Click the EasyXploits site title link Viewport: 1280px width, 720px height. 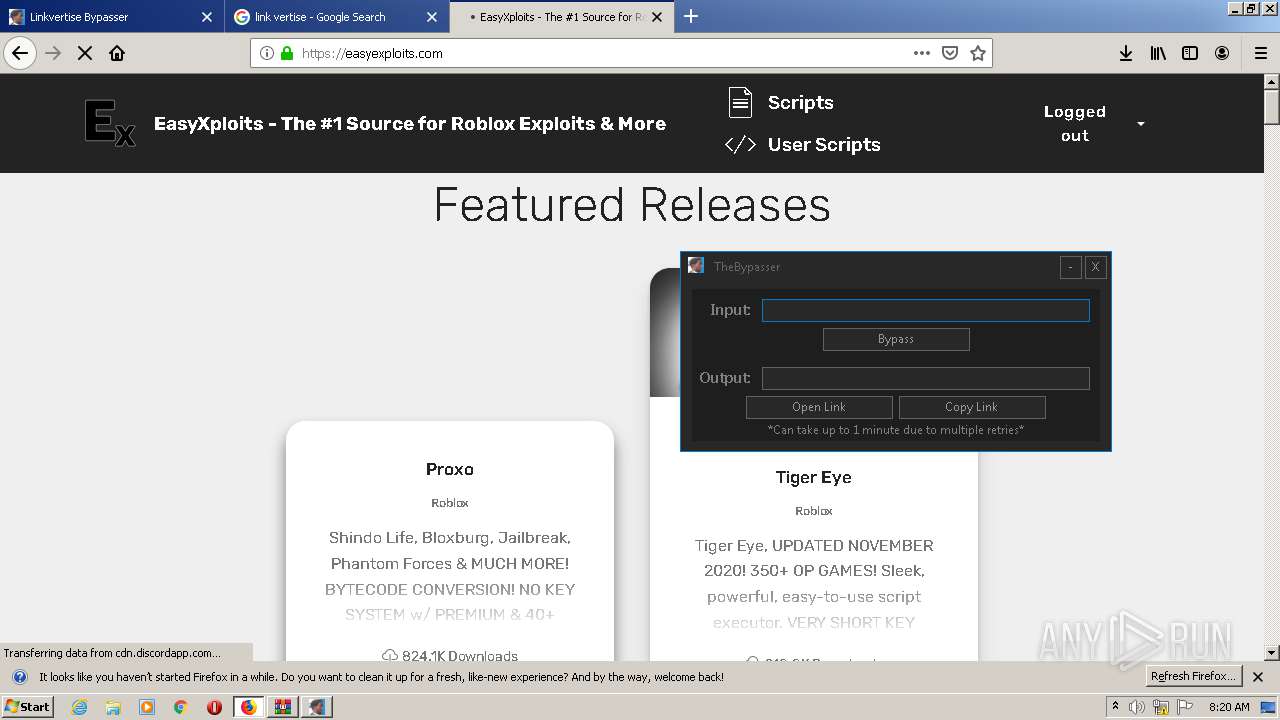[410, 124]
